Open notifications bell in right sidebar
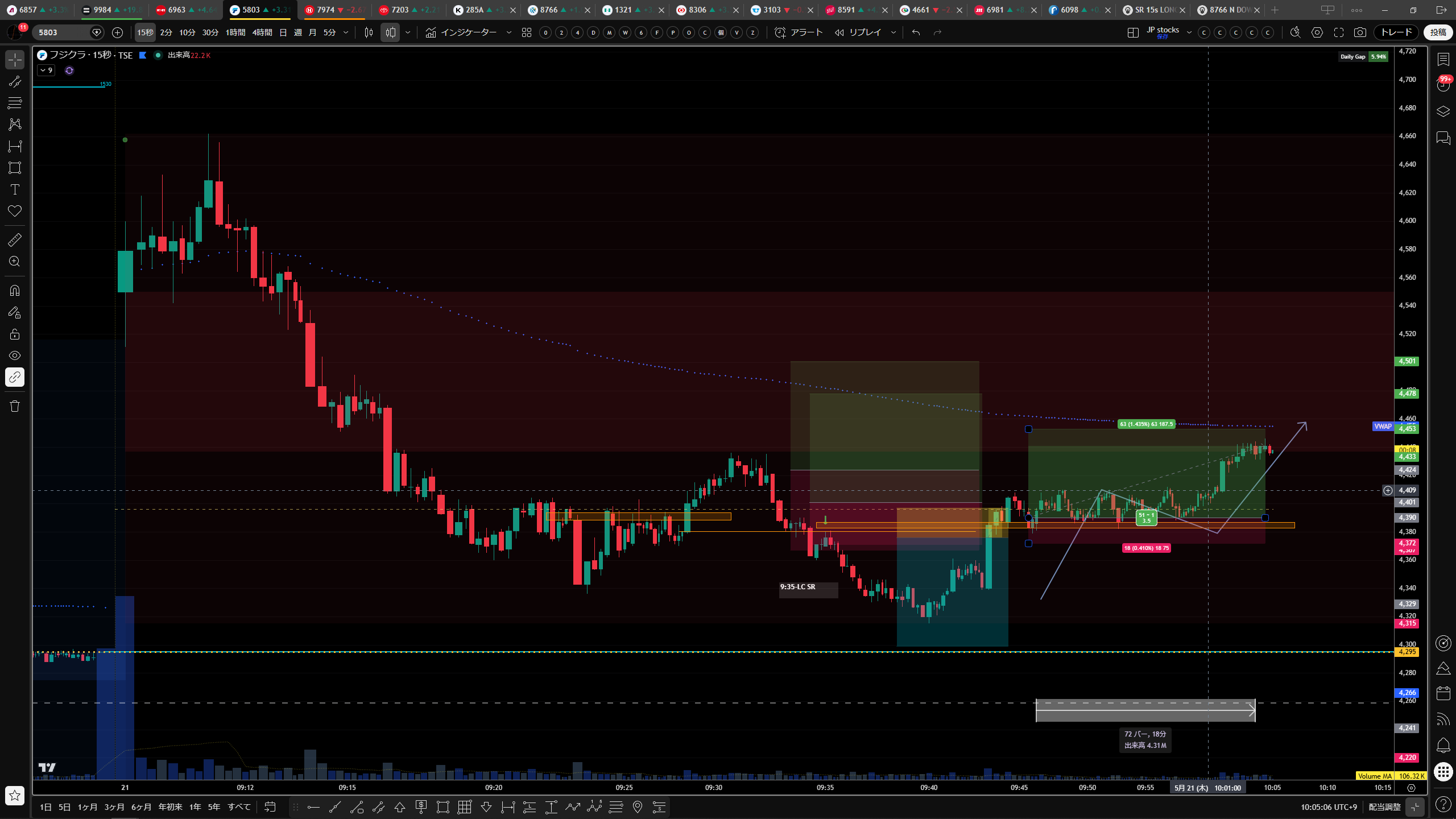 [x=1443, y=746]
